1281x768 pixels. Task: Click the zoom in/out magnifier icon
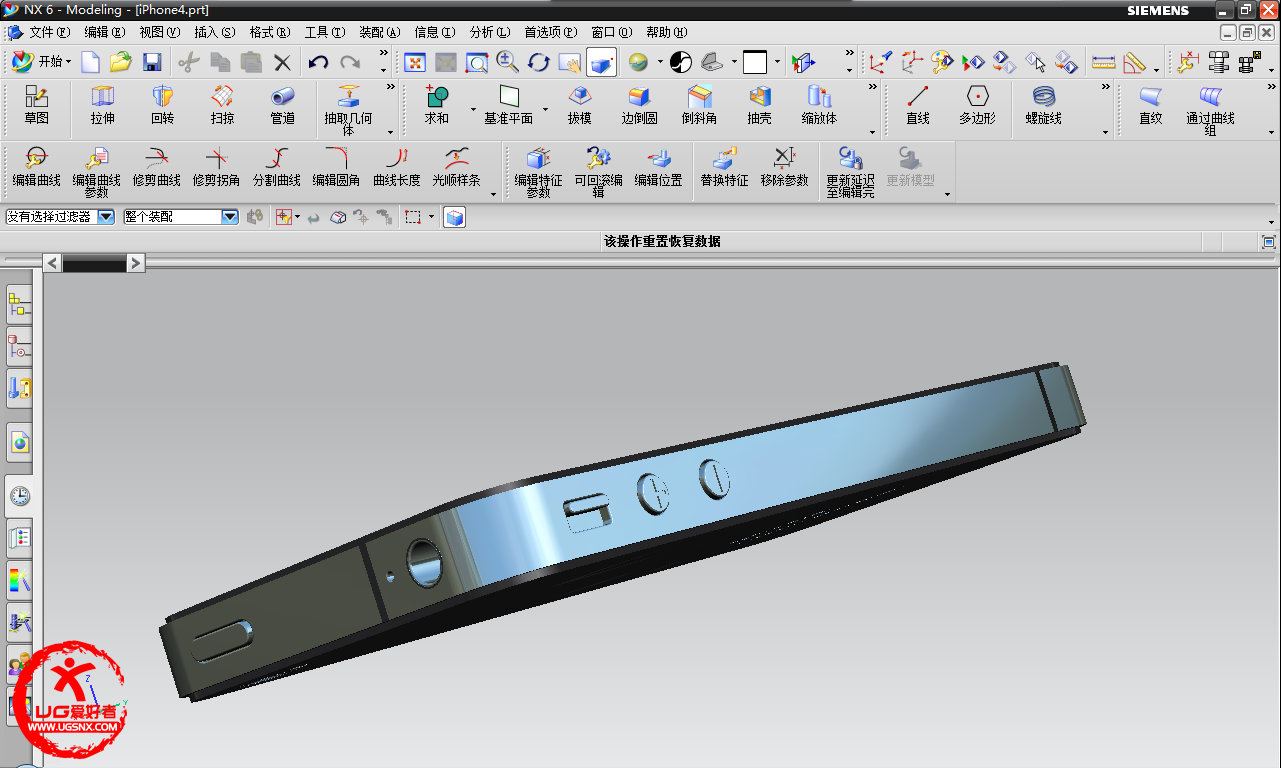508,62
